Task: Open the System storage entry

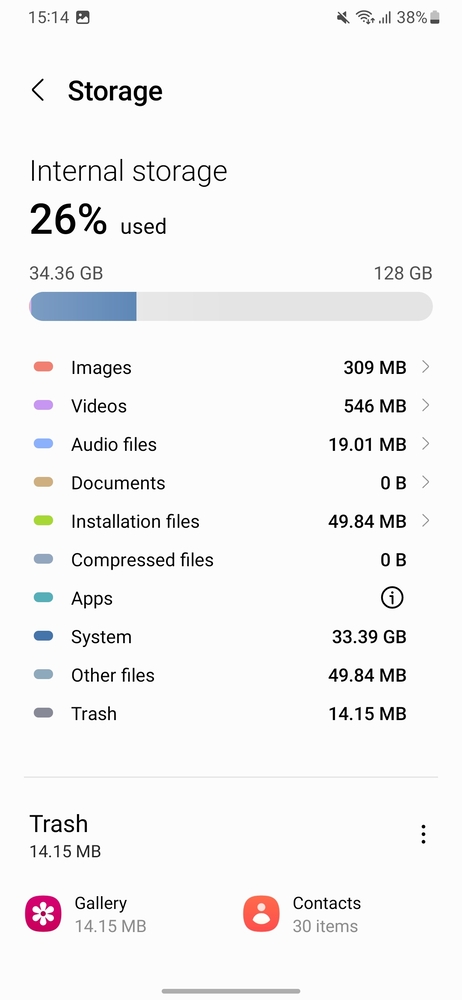Action: tap(231, 636)
